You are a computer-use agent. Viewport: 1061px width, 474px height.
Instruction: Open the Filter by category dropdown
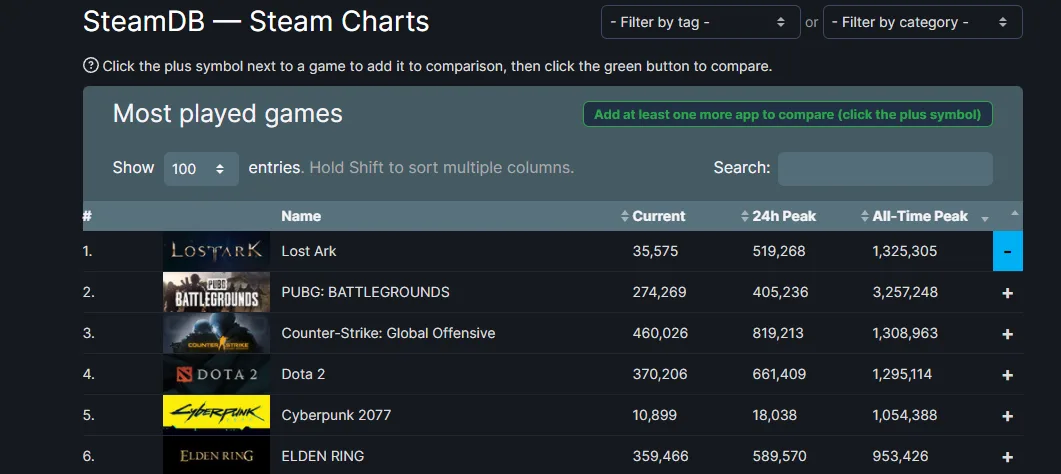(x=922, y=22)
